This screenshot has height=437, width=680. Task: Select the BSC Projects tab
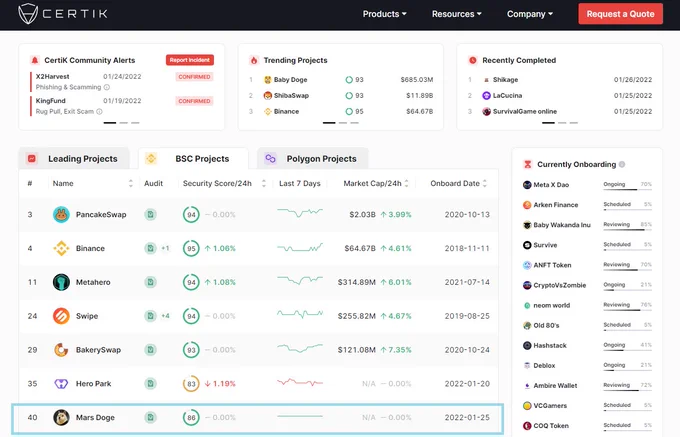pos(193,159)
